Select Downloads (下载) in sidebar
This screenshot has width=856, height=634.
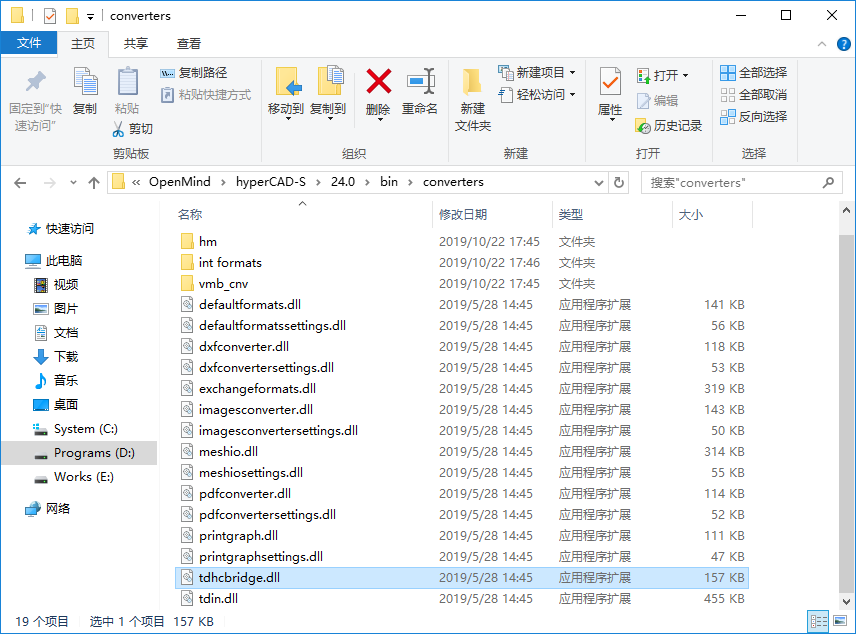point(56,357)
